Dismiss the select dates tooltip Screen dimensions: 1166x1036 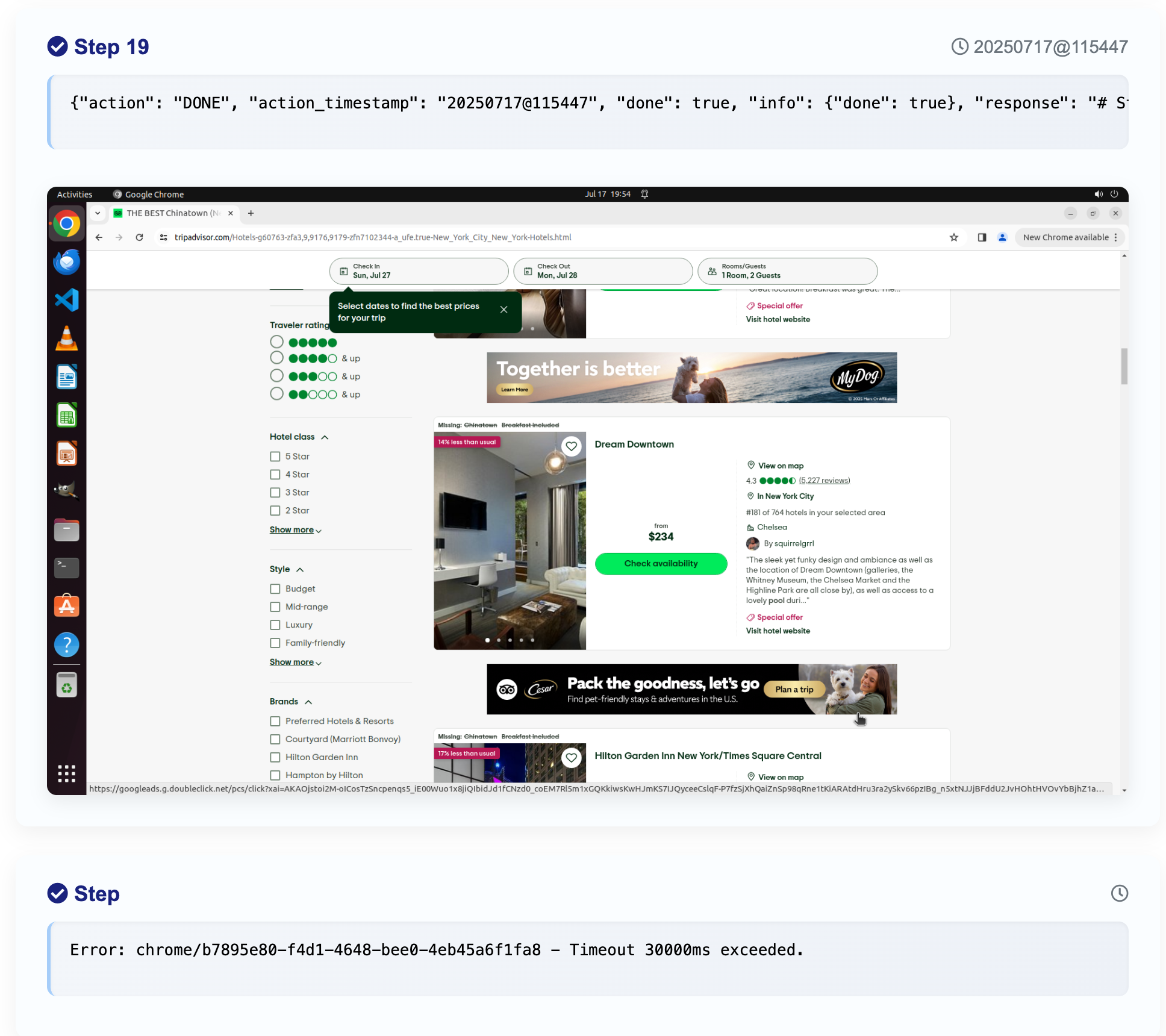(x=505, y=310)
